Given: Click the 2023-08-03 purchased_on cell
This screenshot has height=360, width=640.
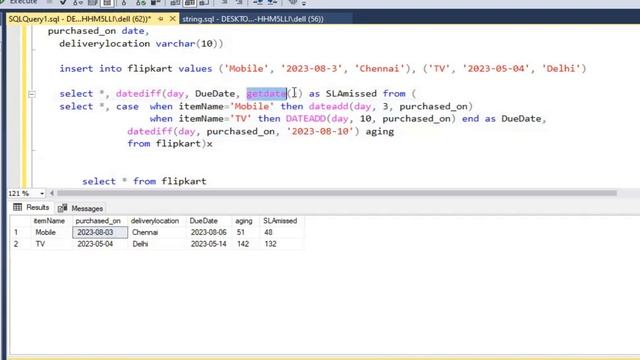Looking at the screenshot, I should (100, 232).
